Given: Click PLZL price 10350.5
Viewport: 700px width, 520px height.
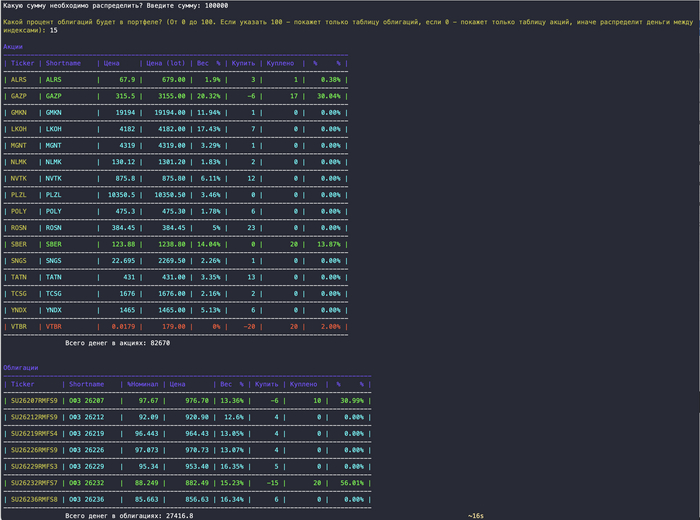Looking at the screenshot, I should point(121,196).
